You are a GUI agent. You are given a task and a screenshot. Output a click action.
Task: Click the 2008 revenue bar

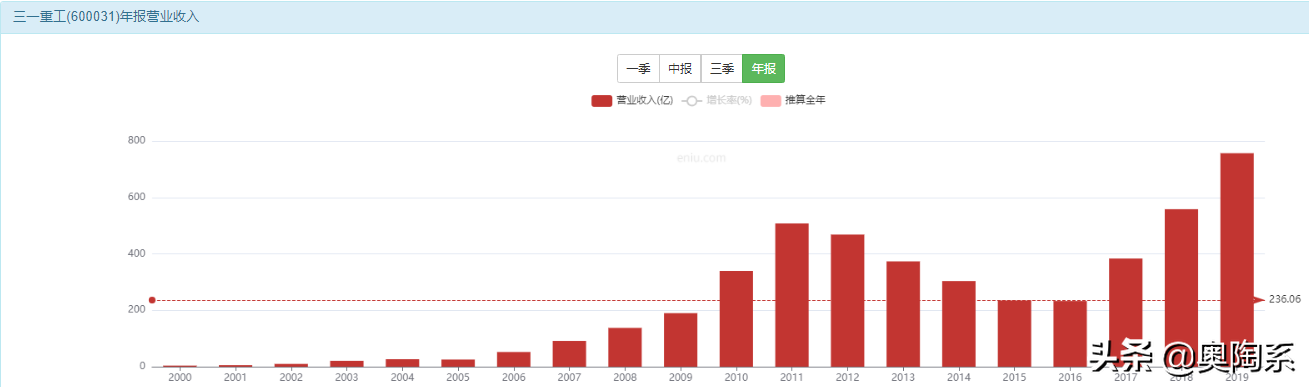(x=625, y=347)
